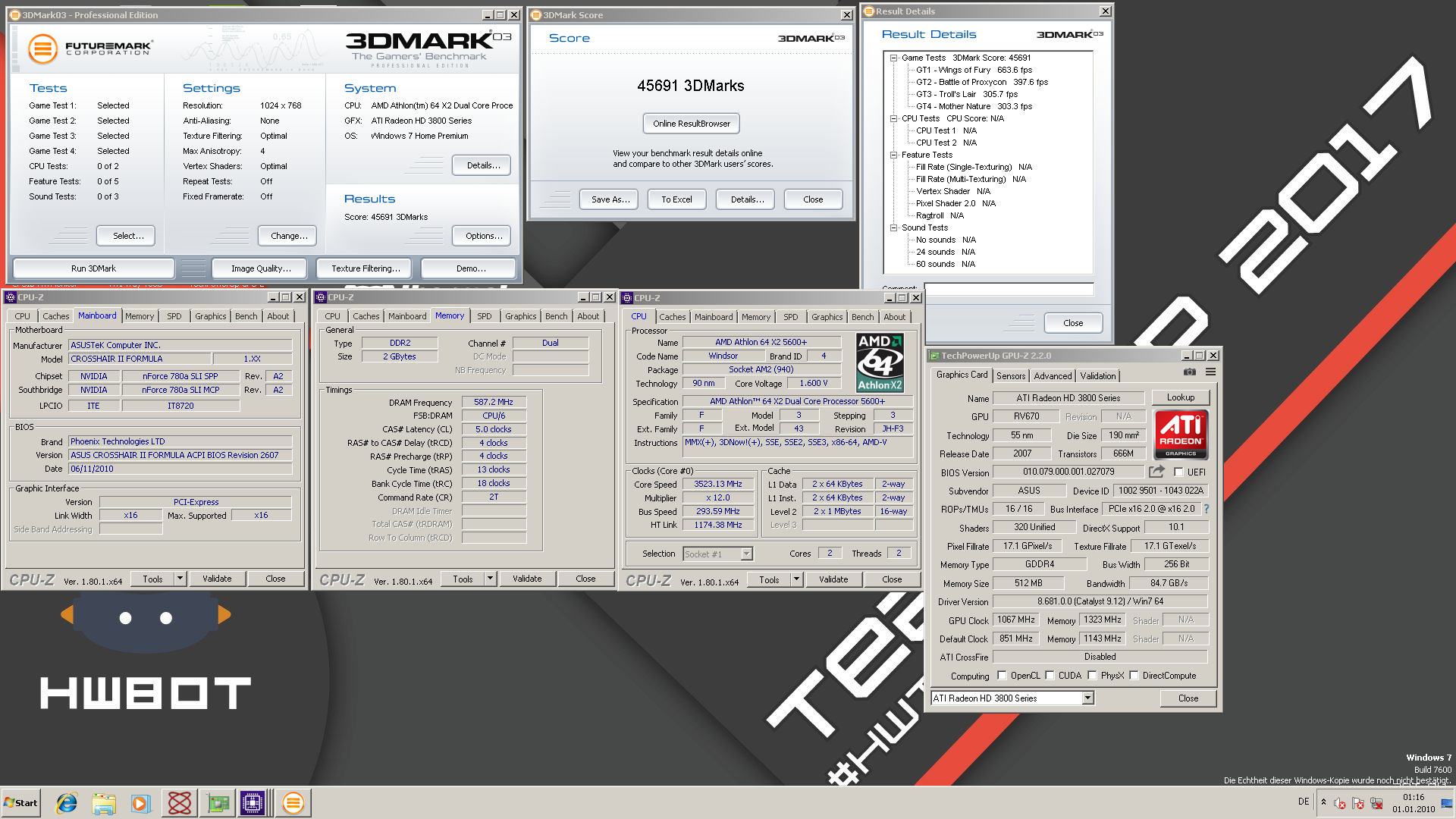
Task: Open SPD tab in Memory CPU-Z window
Action: pos(485,317)
